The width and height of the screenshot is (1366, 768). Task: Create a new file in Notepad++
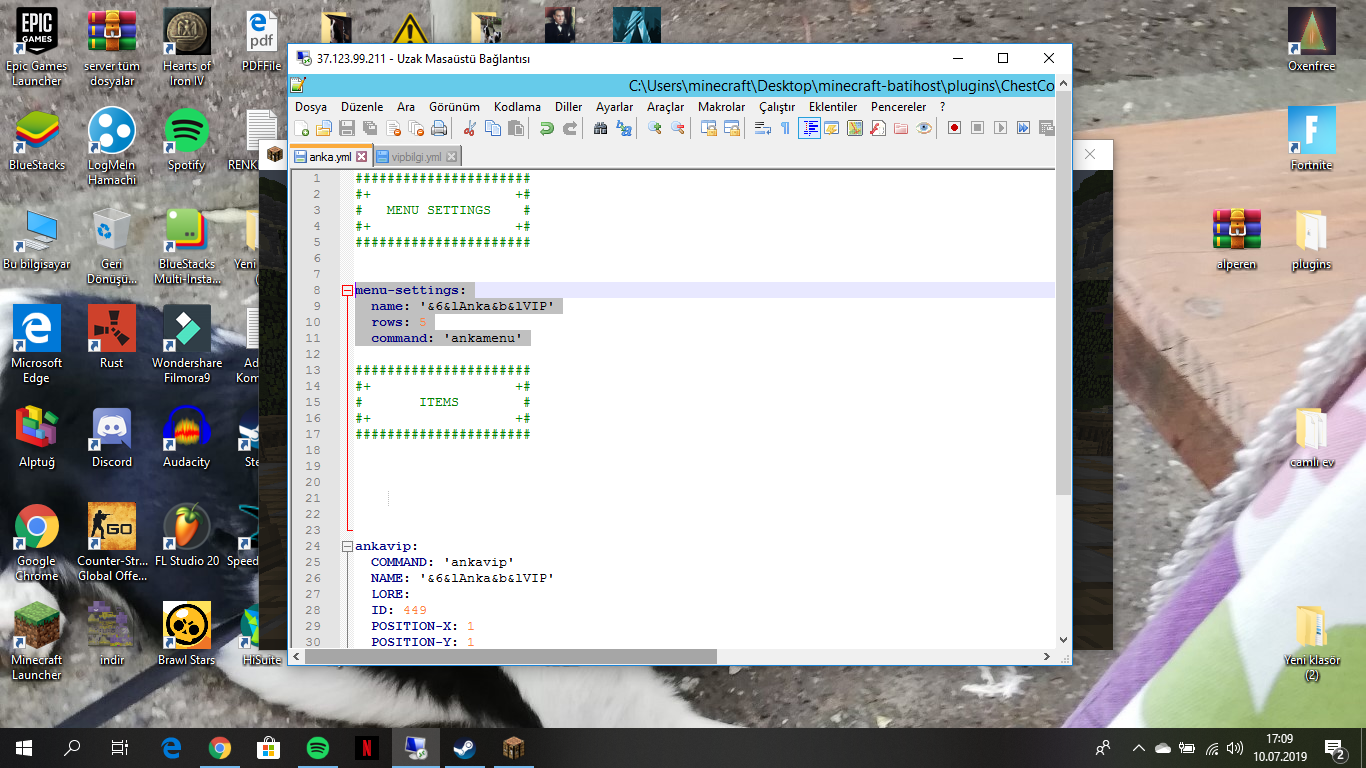point(301,128)
